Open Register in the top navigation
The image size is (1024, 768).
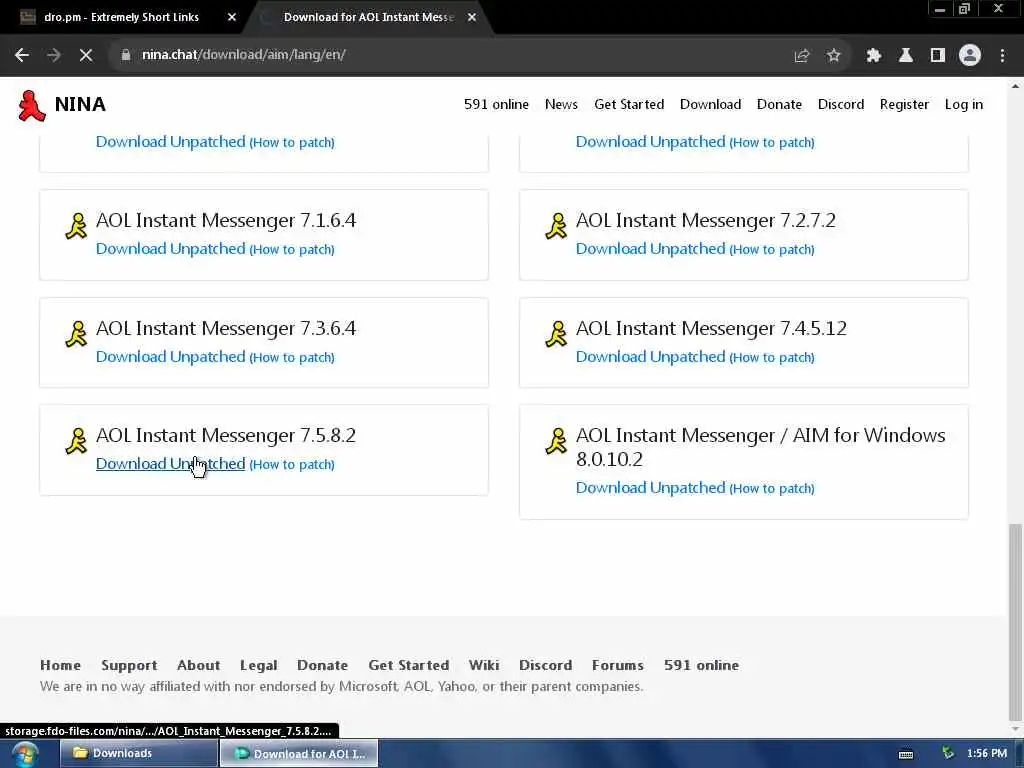coord(904,104)
